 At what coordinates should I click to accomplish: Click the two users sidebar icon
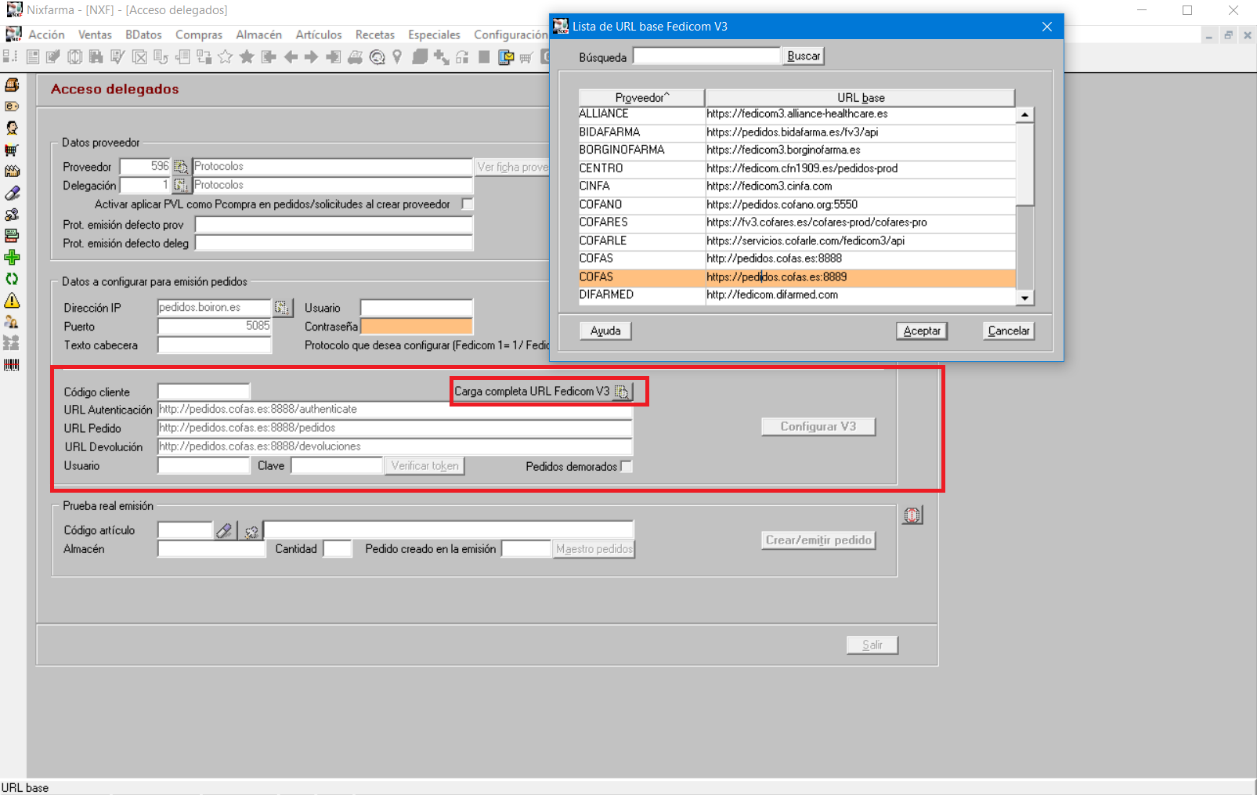pos(12,322)
